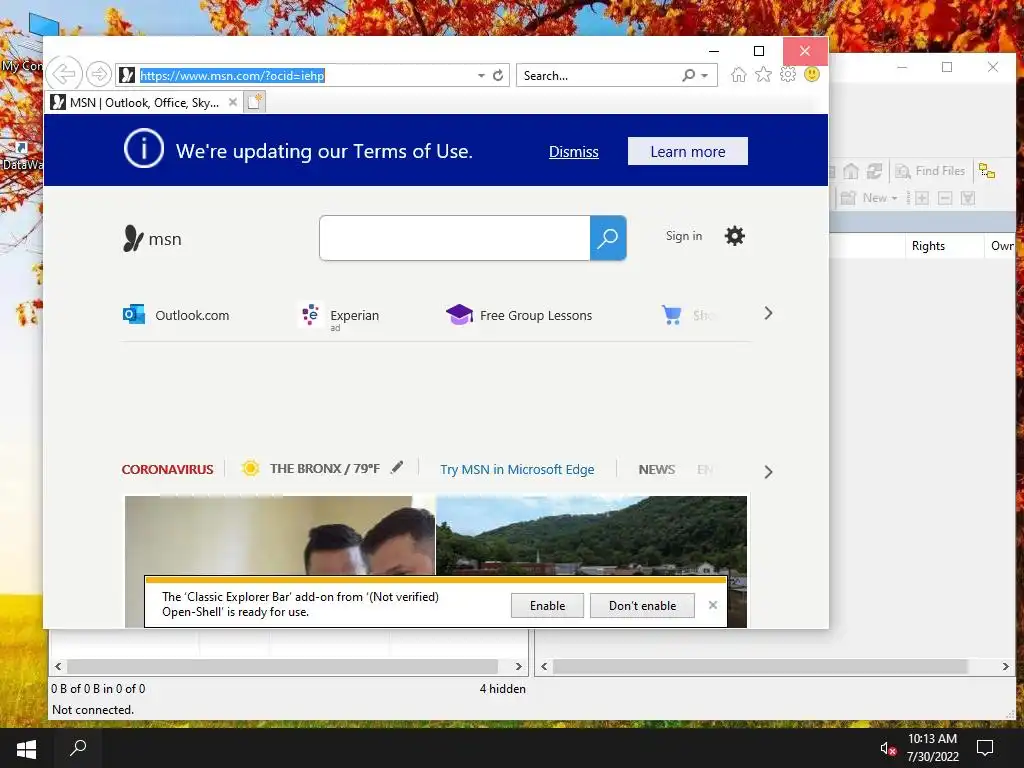Click the '4 hidden' status text
Image resolution: width=1024 pixels, height=768 pixels.
[502, 688]
